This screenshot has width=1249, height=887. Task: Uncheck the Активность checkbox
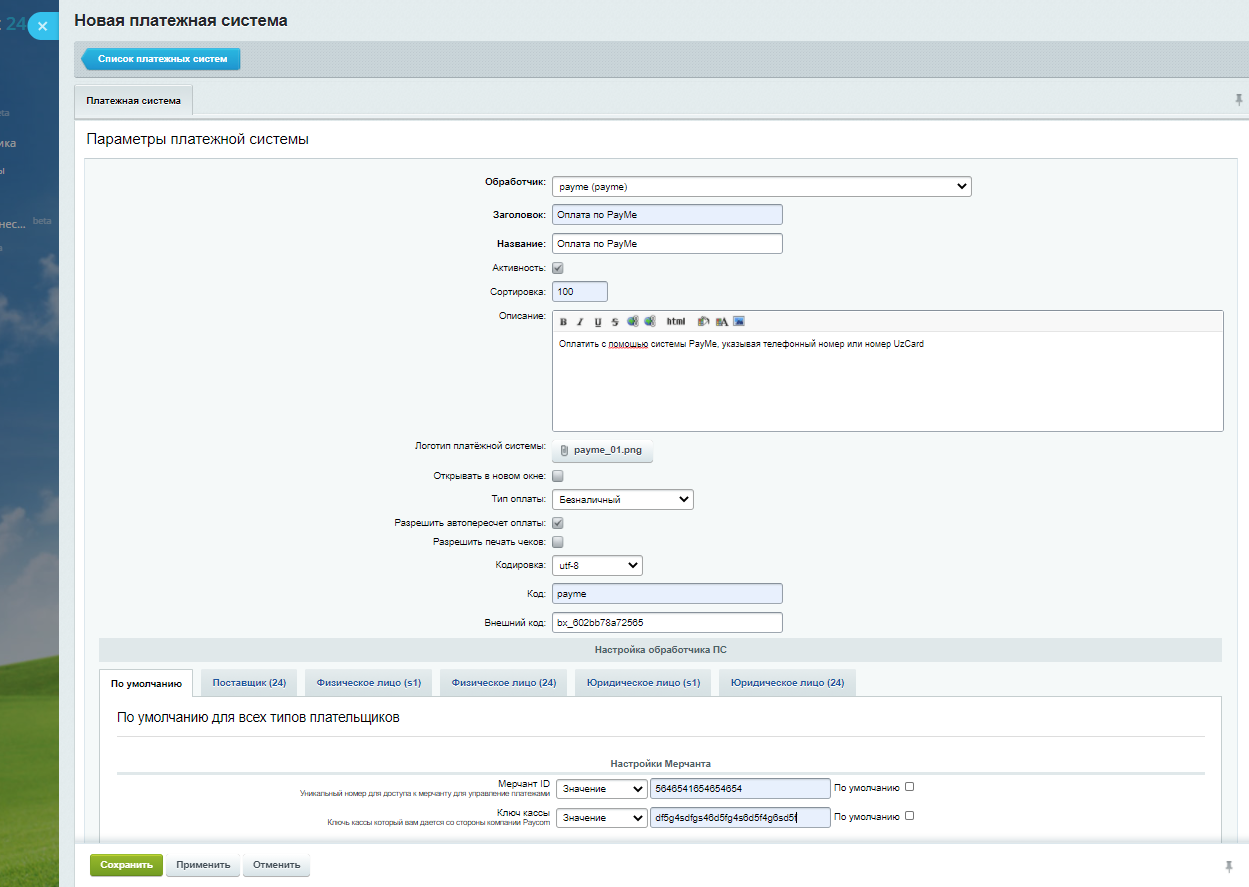point(558,268)
